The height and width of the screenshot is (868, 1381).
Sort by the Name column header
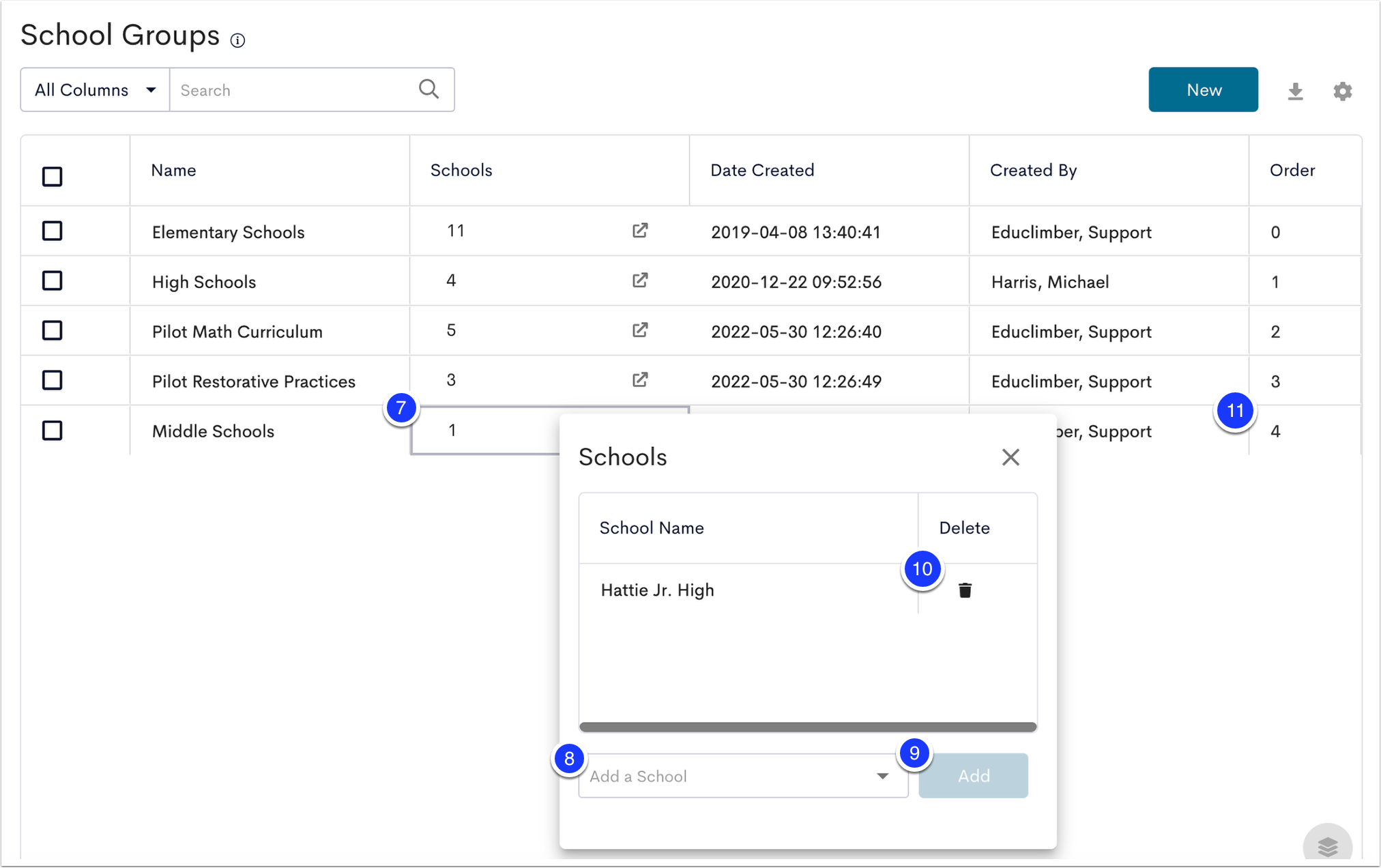[x=270, y=171]
